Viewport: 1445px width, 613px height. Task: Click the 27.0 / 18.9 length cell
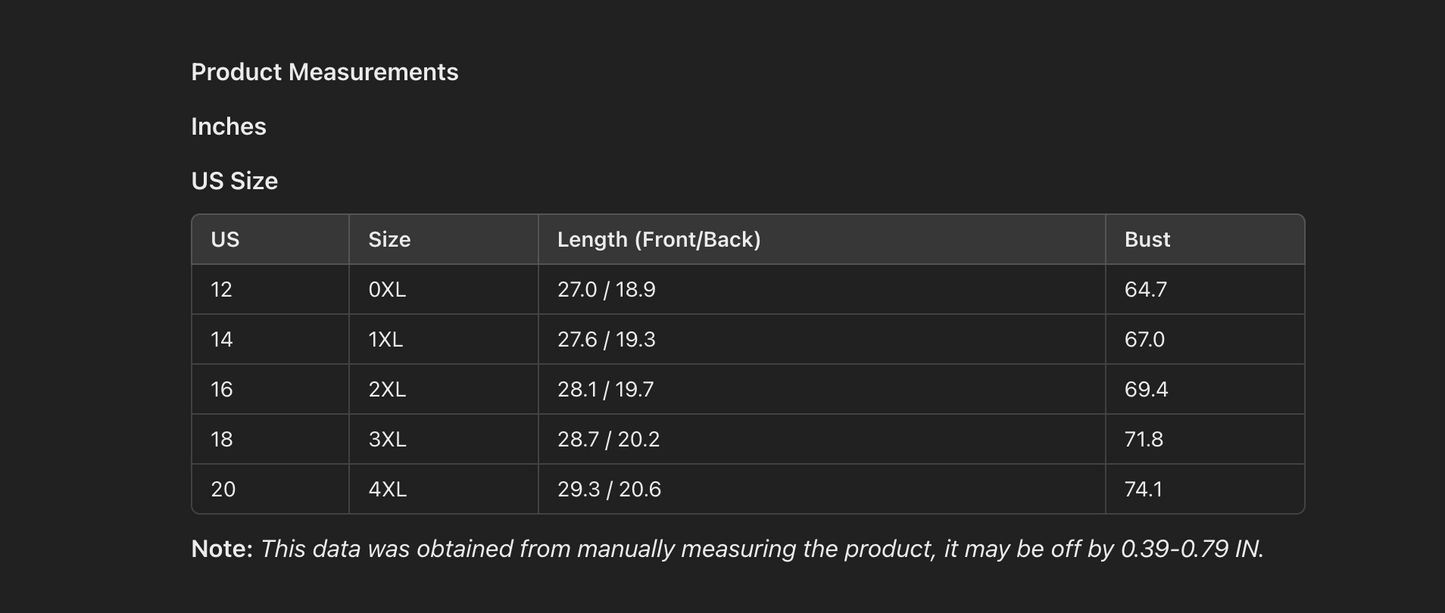(x=606, y=289)
